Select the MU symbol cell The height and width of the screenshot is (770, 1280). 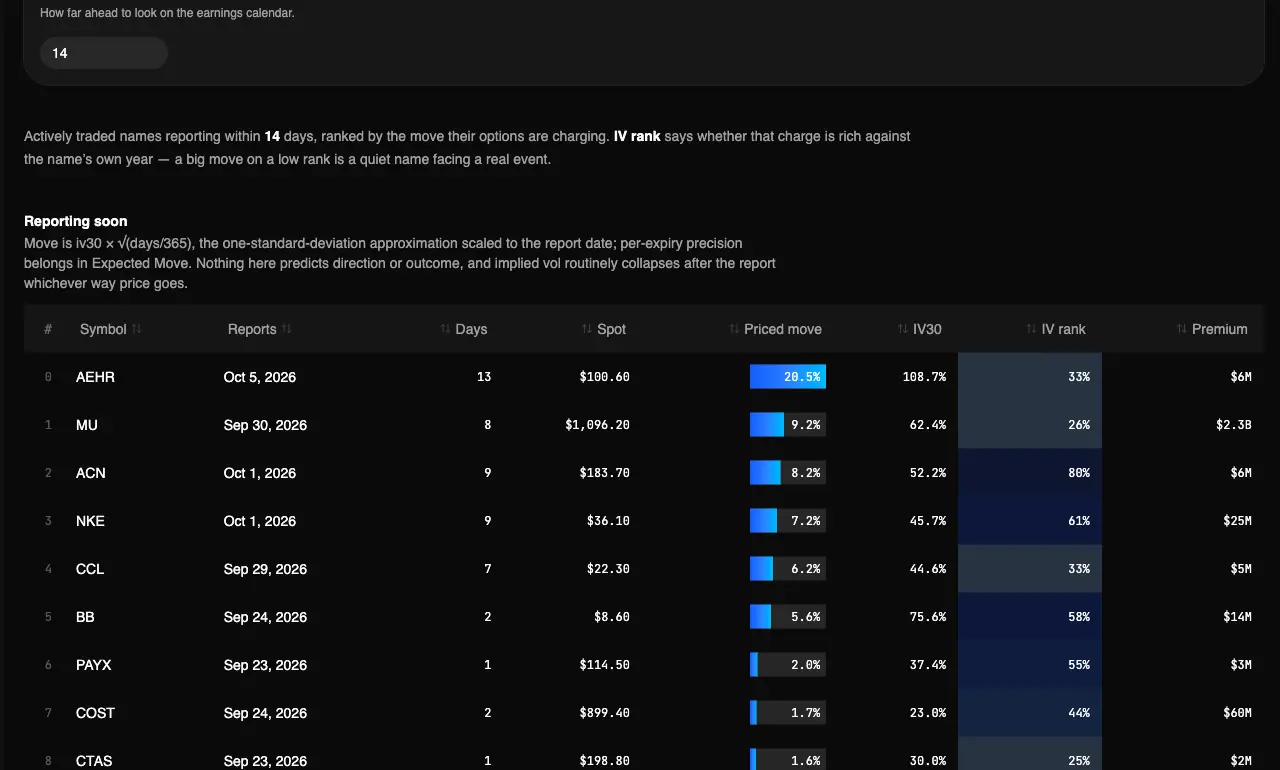click(x=87, y=425)
